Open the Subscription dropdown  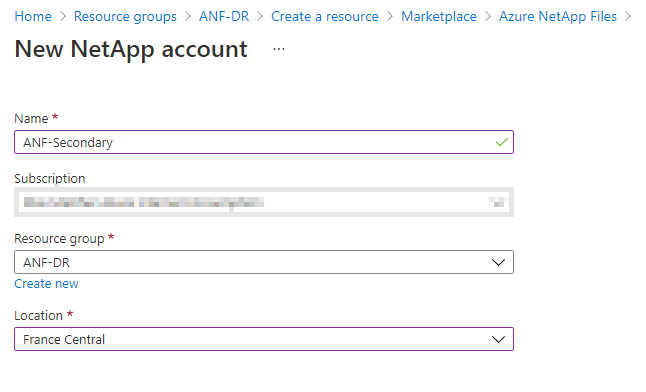264,202
